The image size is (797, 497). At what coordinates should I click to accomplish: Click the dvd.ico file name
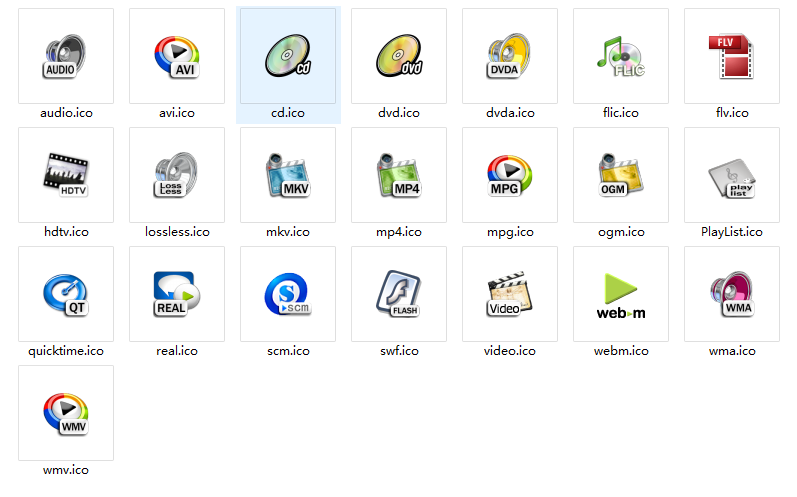pos(399,113)
